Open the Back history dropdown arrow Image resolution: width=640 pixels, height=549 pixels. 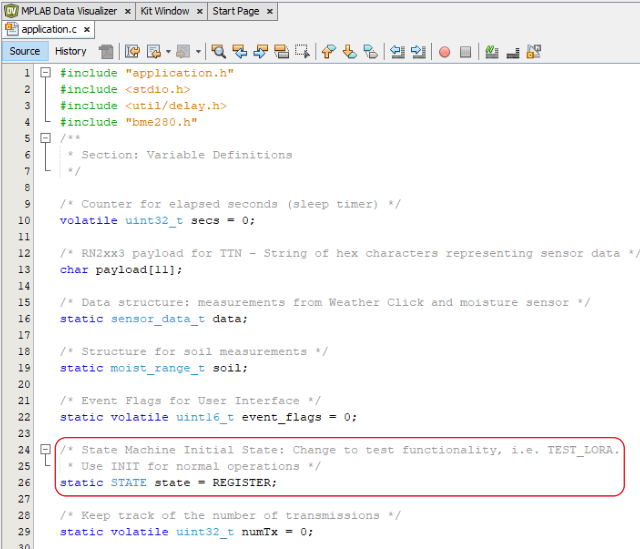168,52
